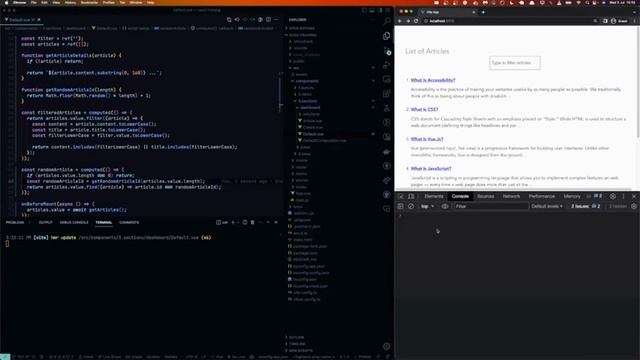Reload the browser page
Screen dimensions: 640x360
(416, 21)
